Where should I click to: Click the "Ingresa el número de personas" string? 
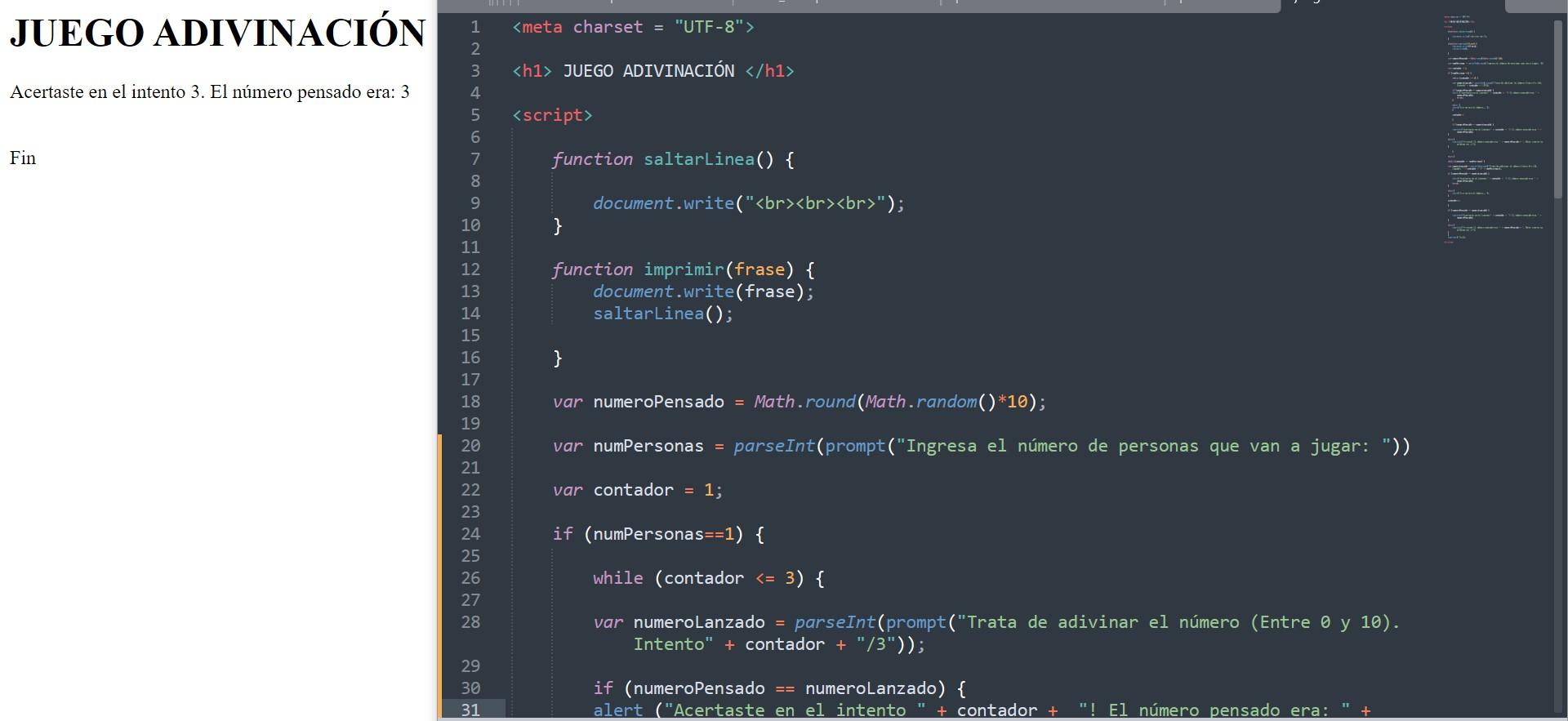tap(1145, 446)
